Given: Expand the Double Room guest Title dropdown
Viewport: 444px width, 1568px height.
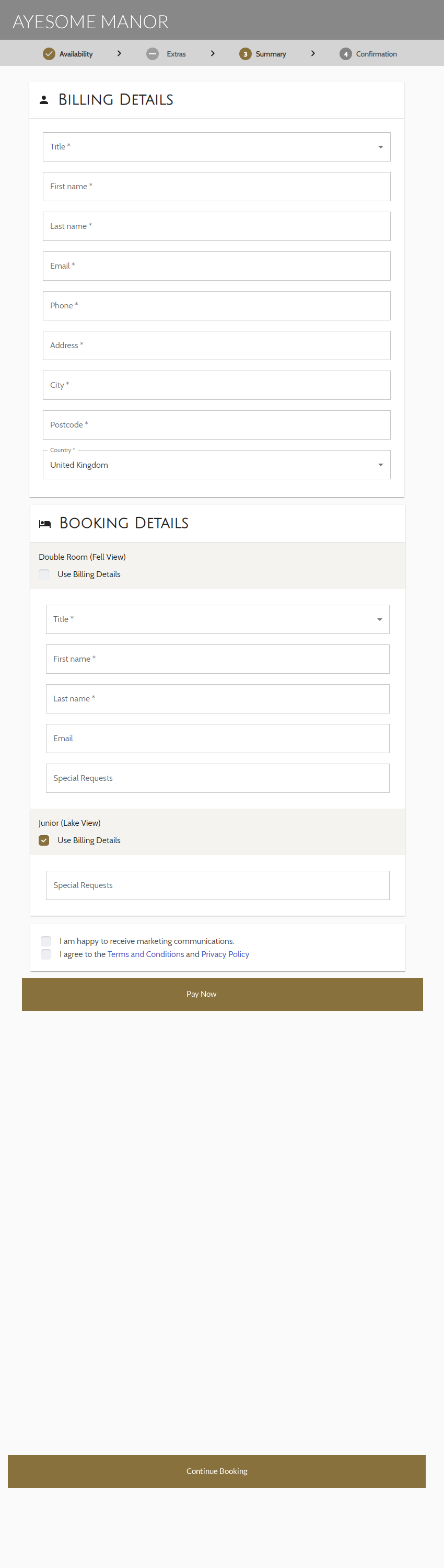Looking at the screenshot, I should pyautogui.click(x=217, y=619).
